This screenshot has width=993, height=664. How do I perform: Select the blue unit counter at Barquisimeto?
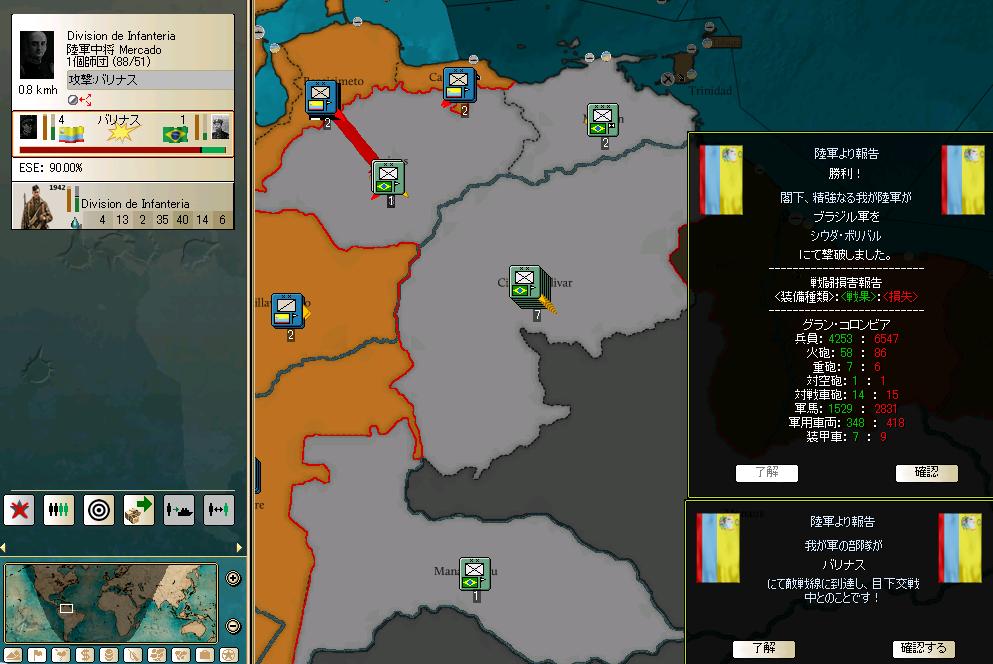(x=322, y=98)
